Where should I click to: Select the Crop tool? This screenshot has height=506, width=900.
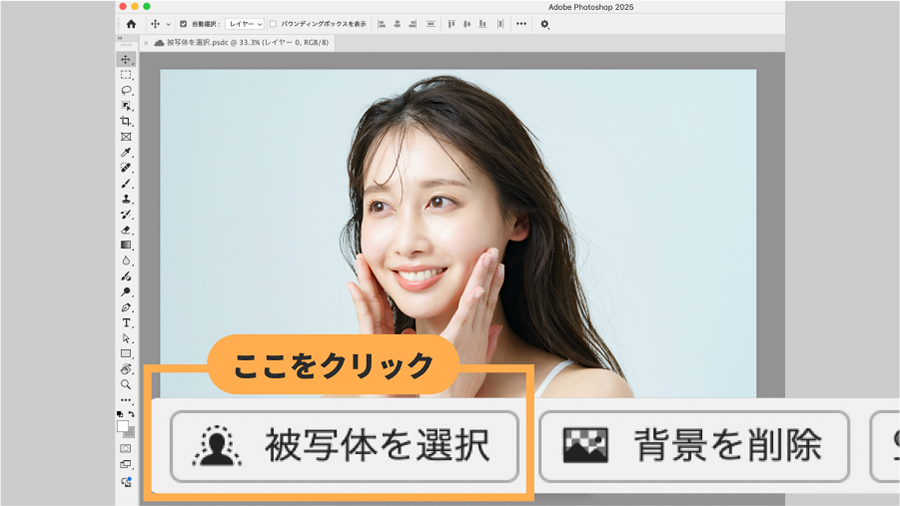click(x=126, y=121)
